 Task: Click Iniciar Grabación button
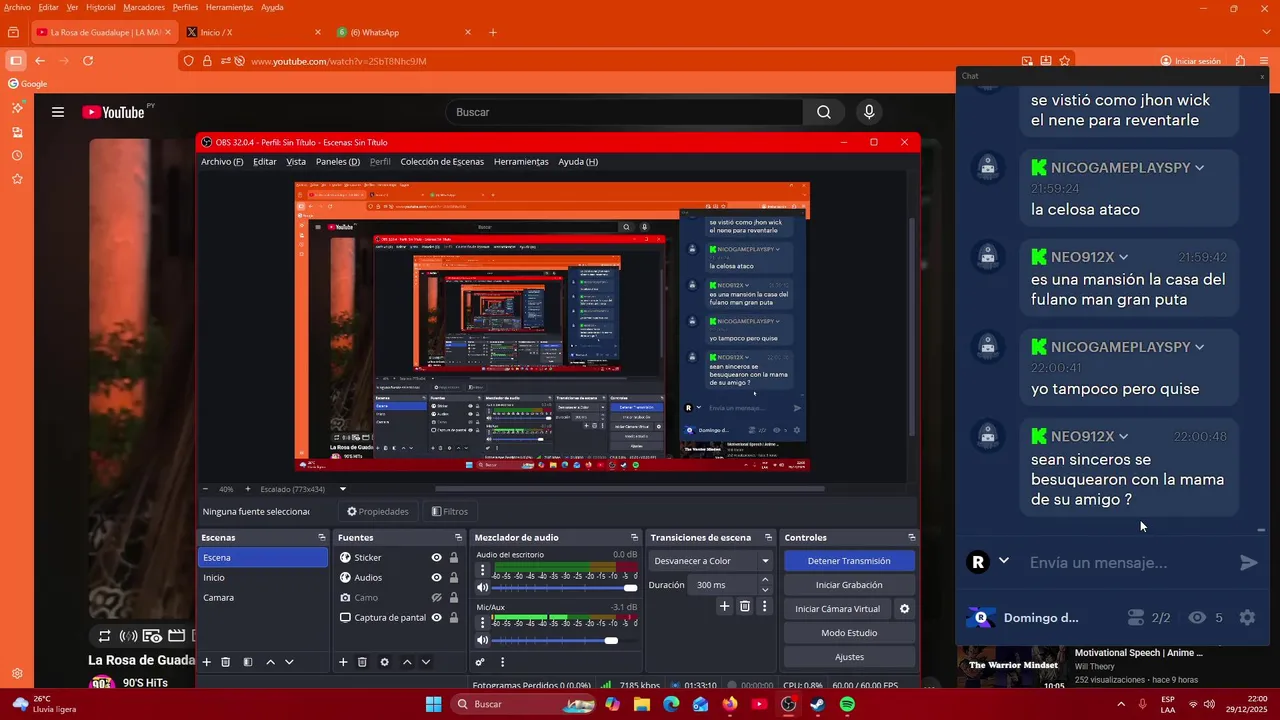click(x=849, y=585)
